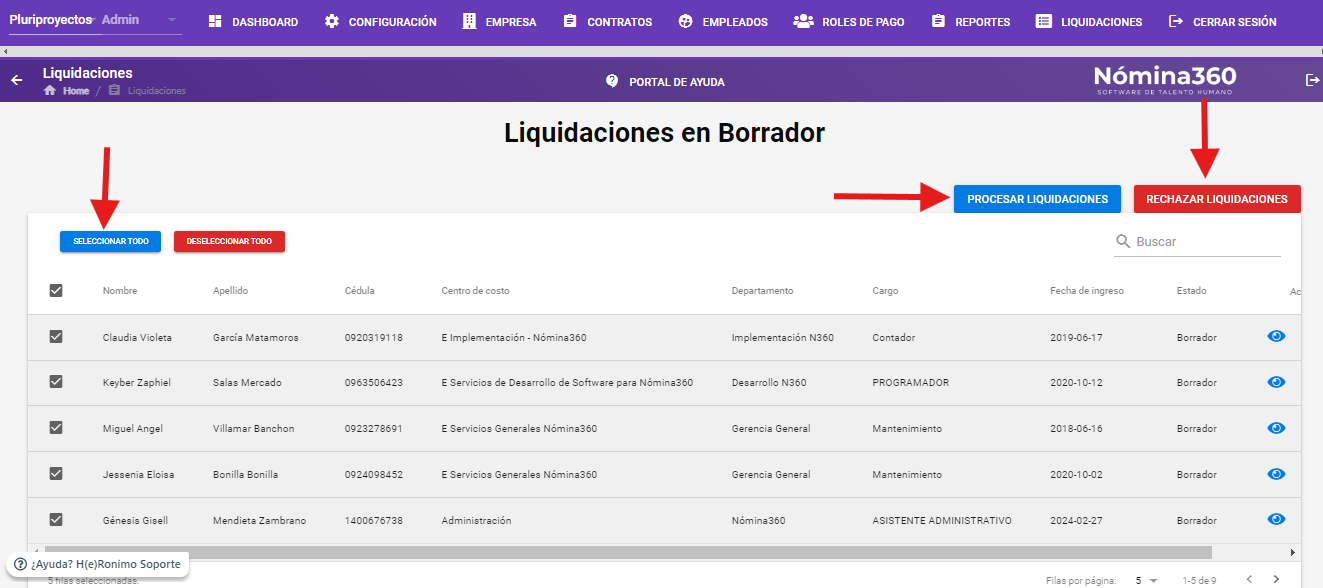View details eye icon for Claudia Violeta
The image size is (1323, 588).
pyautogui.click(x=1276, y=337)
